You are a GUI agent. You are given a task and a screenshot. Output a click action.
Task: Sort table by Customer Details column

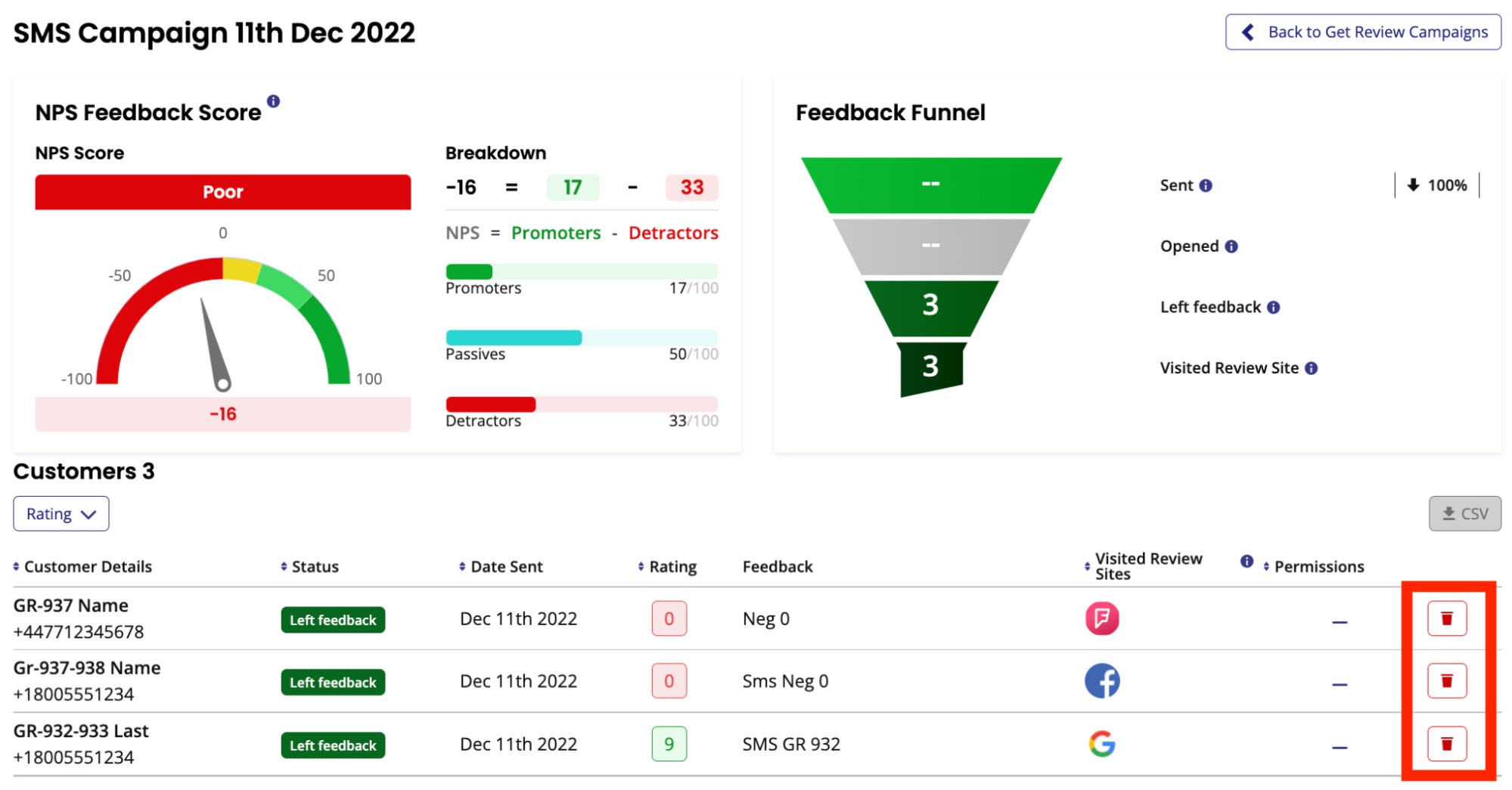coord(82,567)
